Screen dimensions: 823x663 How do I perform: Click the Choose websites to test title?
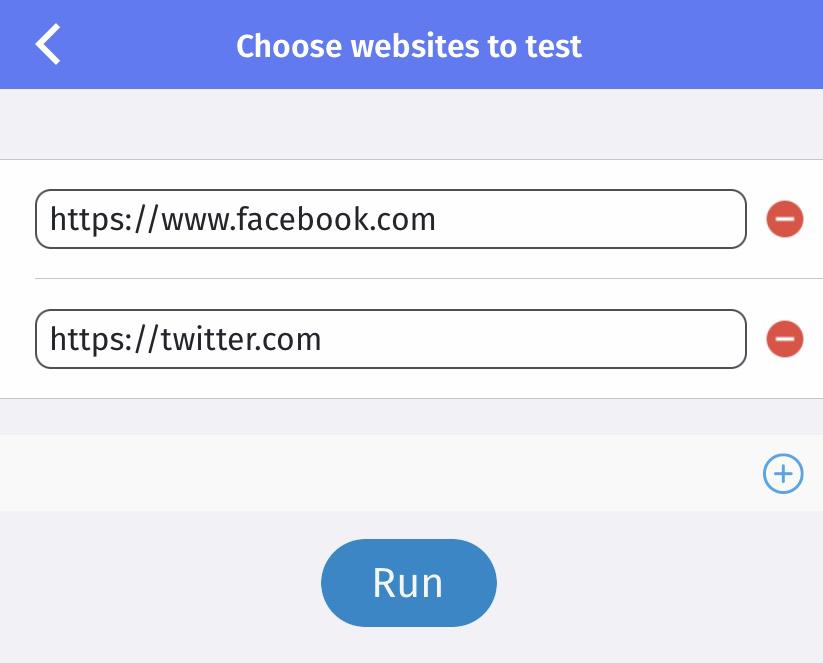(x=408, y=46)
